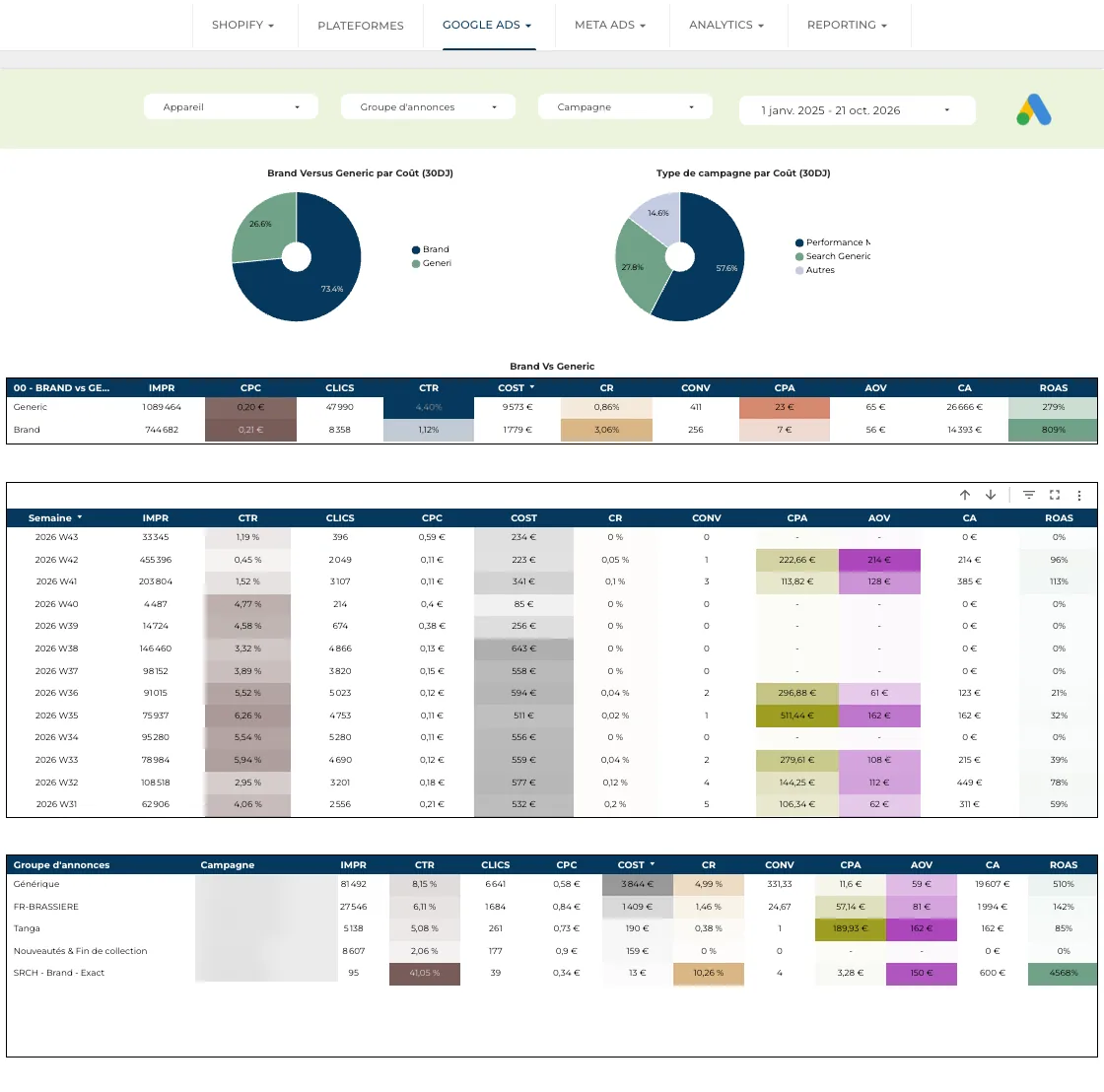Click the 41,05 % CTR cell
The image size is (1104, 1092).
coord(425,974)
